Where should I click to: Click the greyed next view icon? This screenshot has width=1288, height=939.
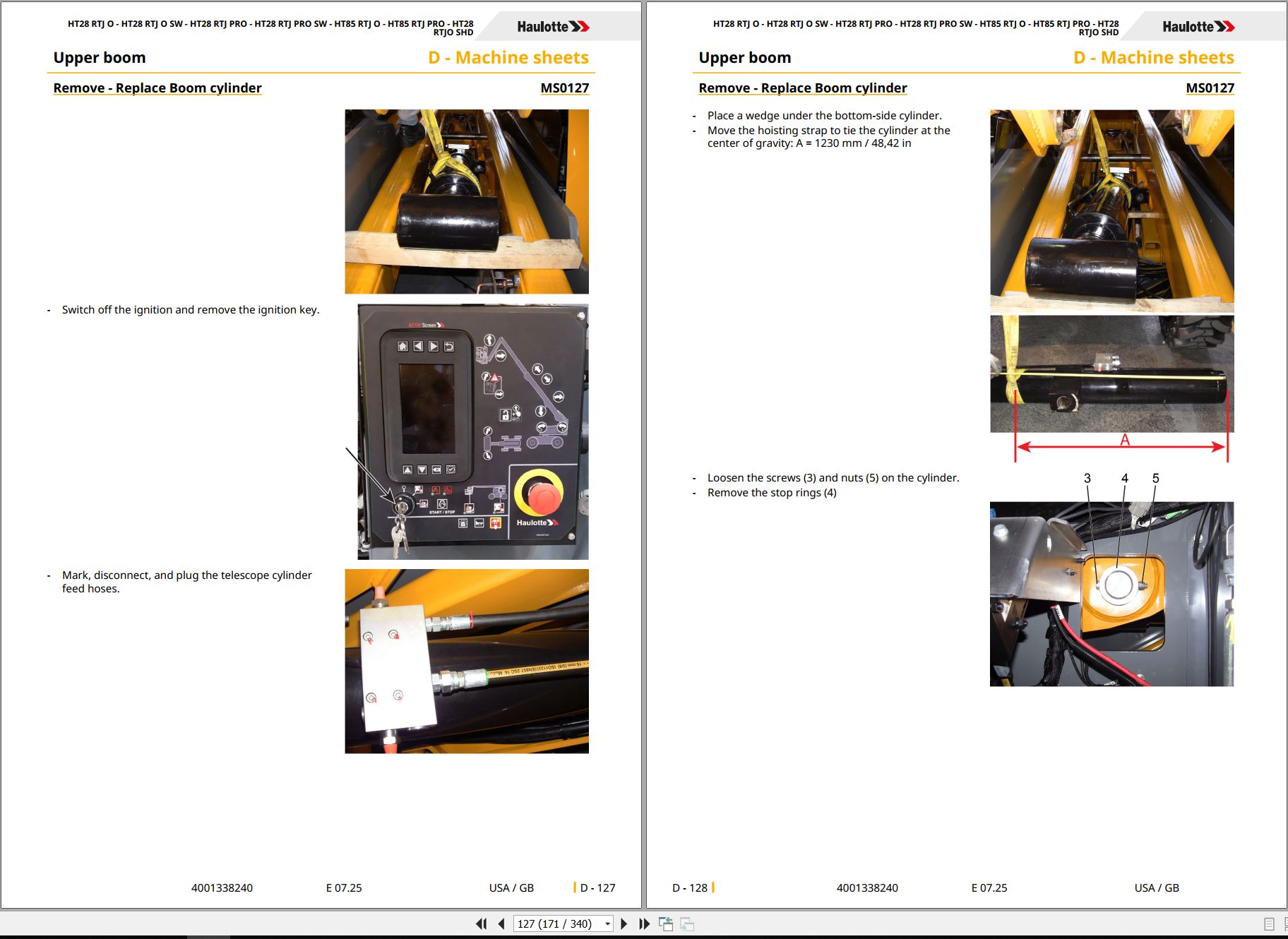[x=687, y=923]
